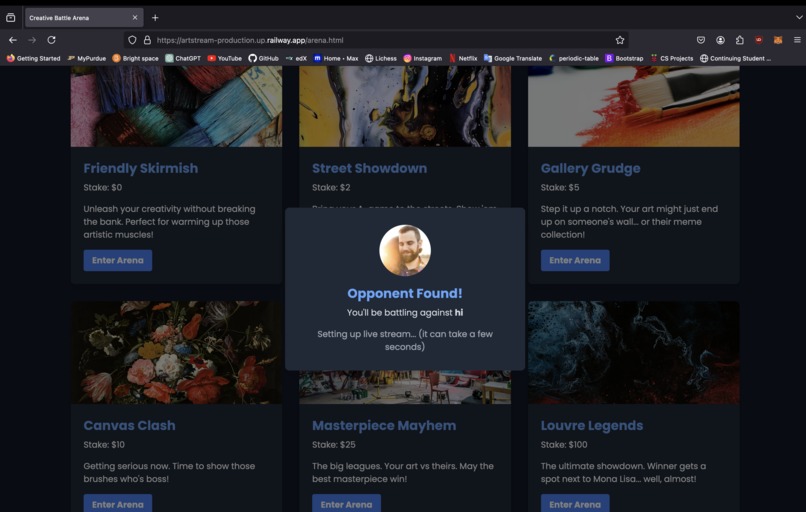This screenshot has height=512, width=806.
Task: Click the Friendly Skirmish title
Action: pos(141,169)
